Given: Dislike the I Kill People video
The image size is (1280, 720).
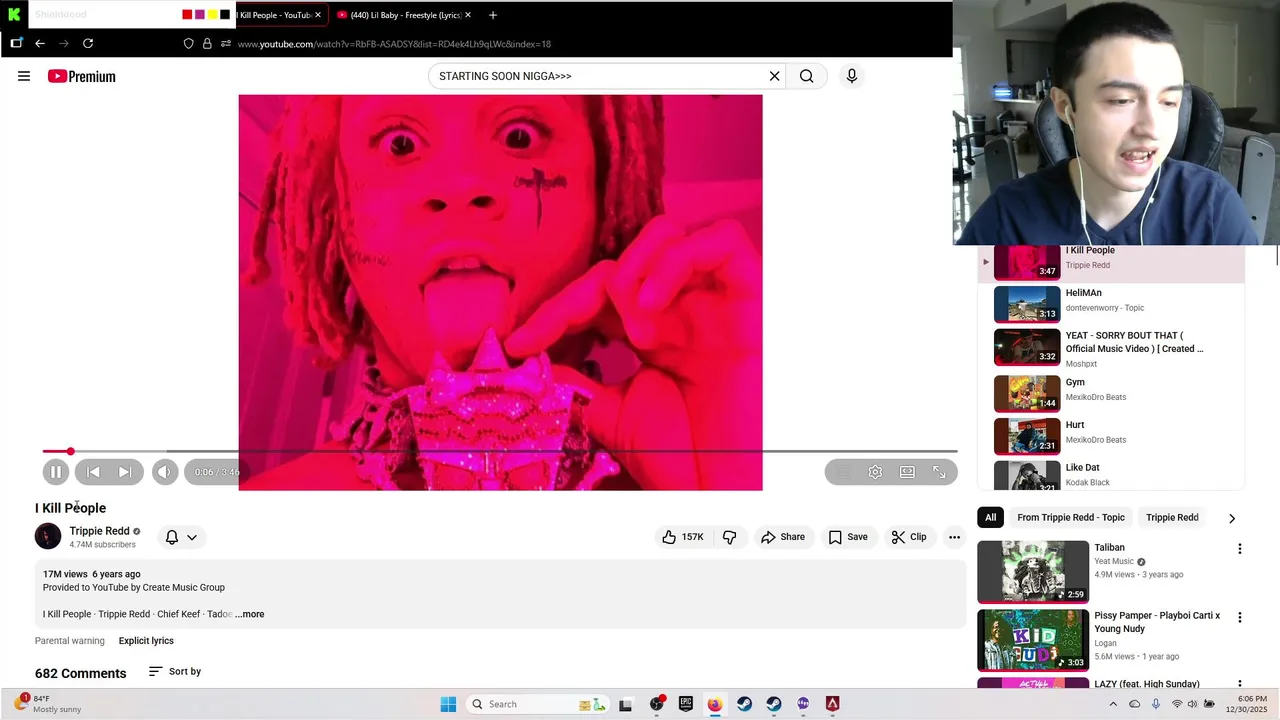Looking at the screenshot, I should (x=729, y=537).
